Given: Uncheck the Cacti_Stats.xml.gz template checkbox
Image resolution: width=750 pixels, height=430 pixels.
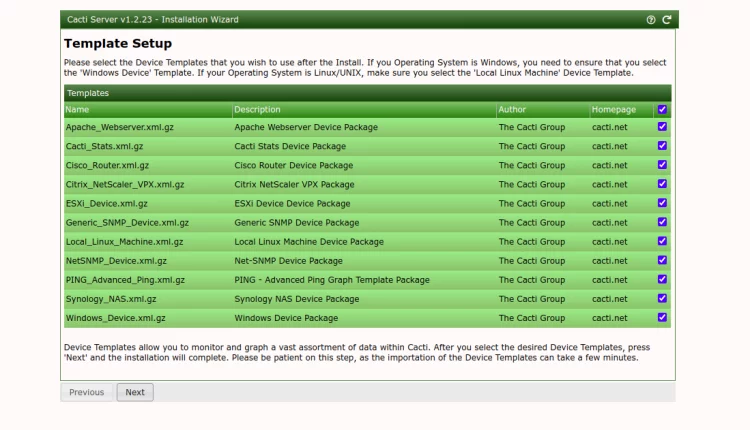Looking at the screenshot, I should click(x=662, y=146).
